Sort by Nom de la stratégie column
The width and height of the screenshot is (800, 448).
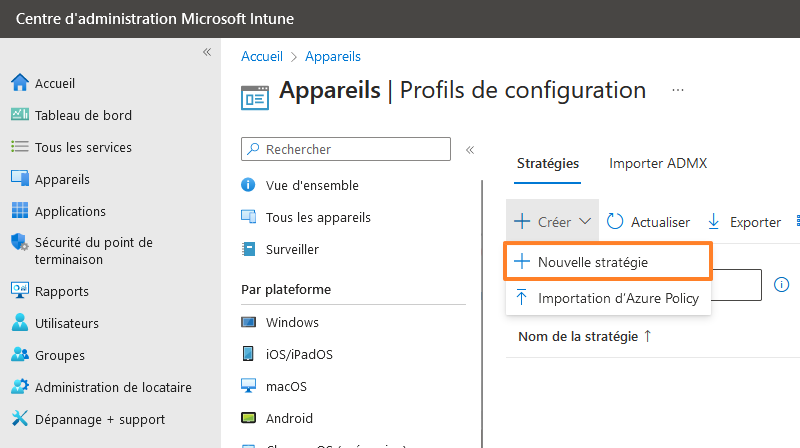[584, 336]
